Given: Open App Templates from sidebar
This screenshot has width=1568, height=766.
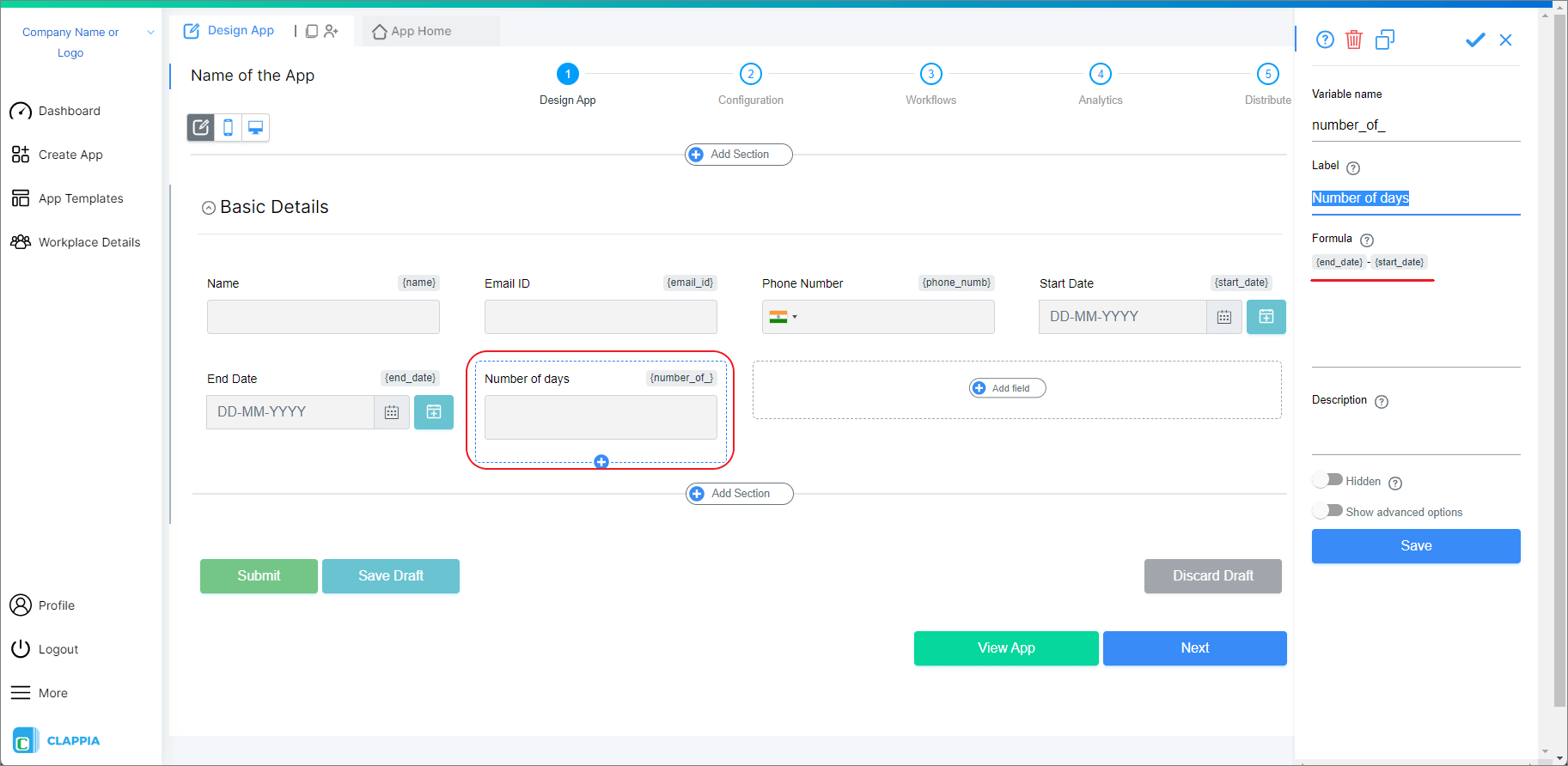Looking at the screenshot, I should [x=67, y=198].
